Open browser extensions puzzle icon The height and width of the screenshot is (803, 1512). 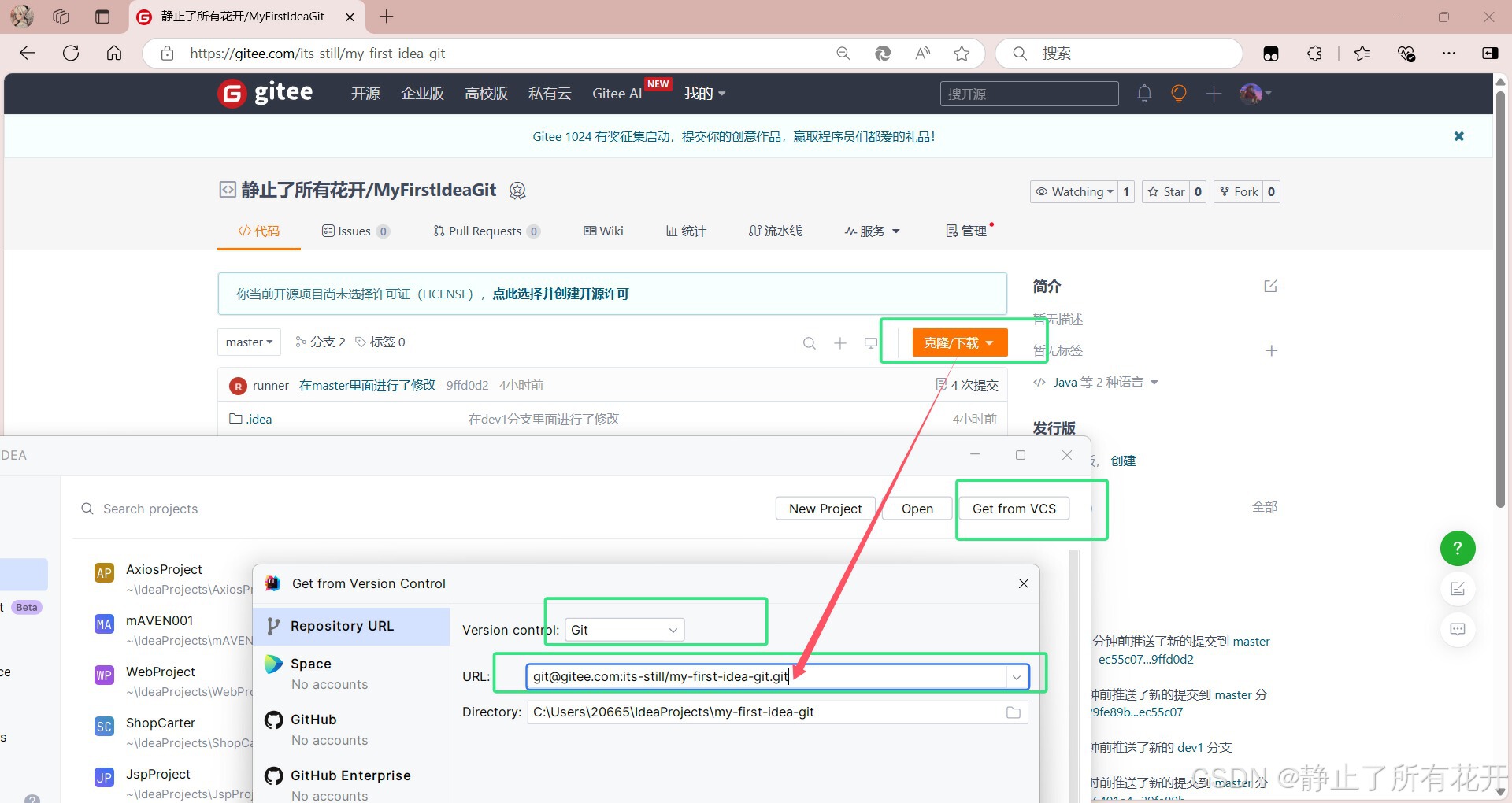[1314, 54]
